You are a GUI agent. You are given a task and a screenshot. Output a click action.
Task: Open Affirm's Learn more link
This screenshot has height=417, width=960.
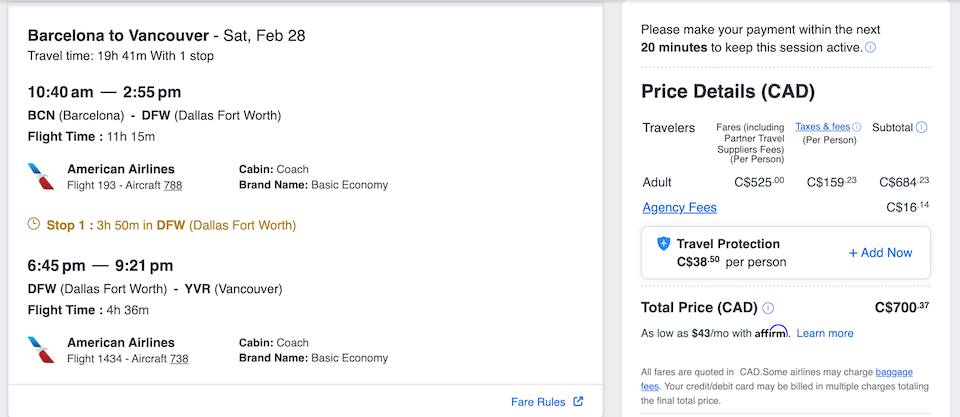coord(825,333)
